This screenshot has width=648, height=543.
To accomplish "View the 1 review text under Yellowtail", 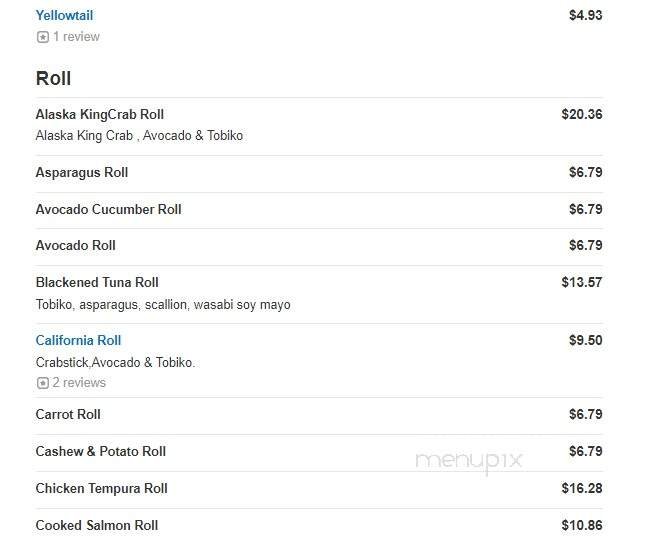I will (76, 37).
